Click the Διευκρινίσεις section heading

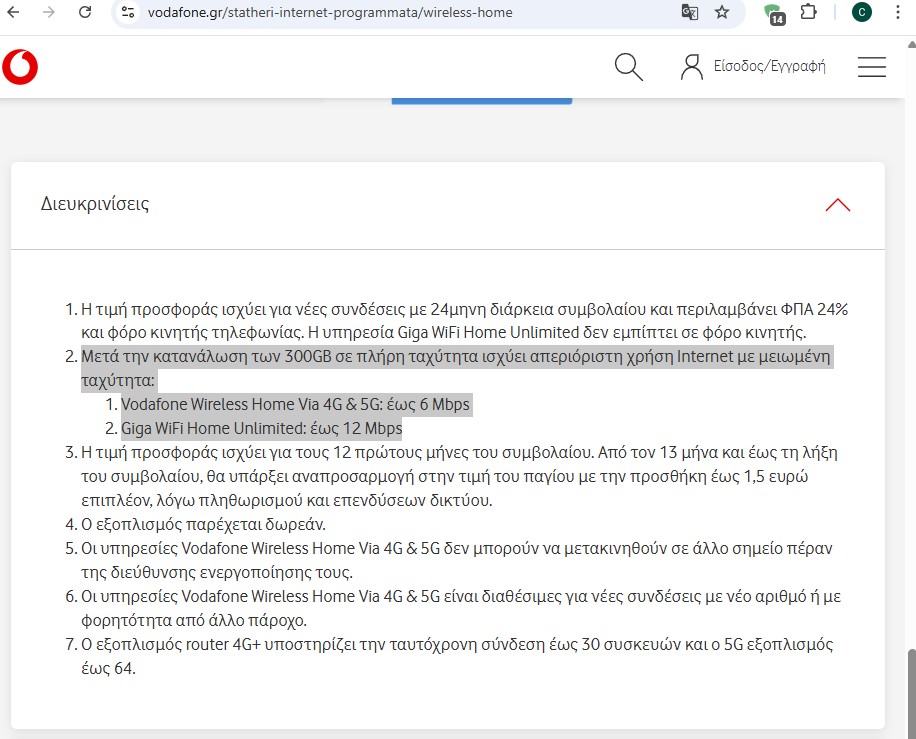tap(95, 204)
